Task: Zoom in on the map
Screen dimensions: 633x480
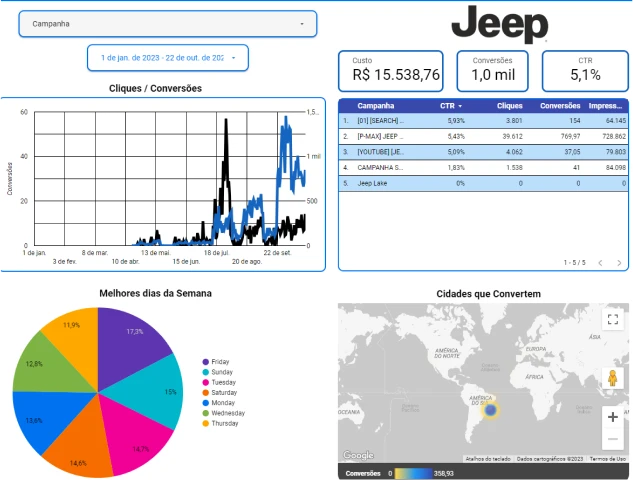Action: [x=613, y=417]
